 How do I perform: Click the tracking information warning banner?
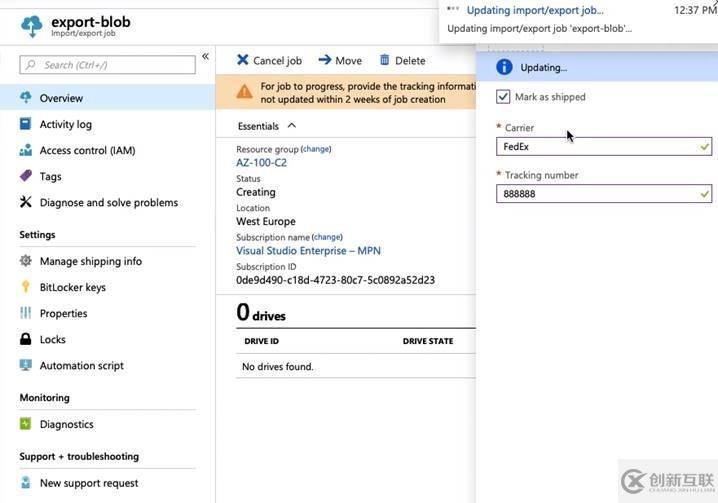346,93
